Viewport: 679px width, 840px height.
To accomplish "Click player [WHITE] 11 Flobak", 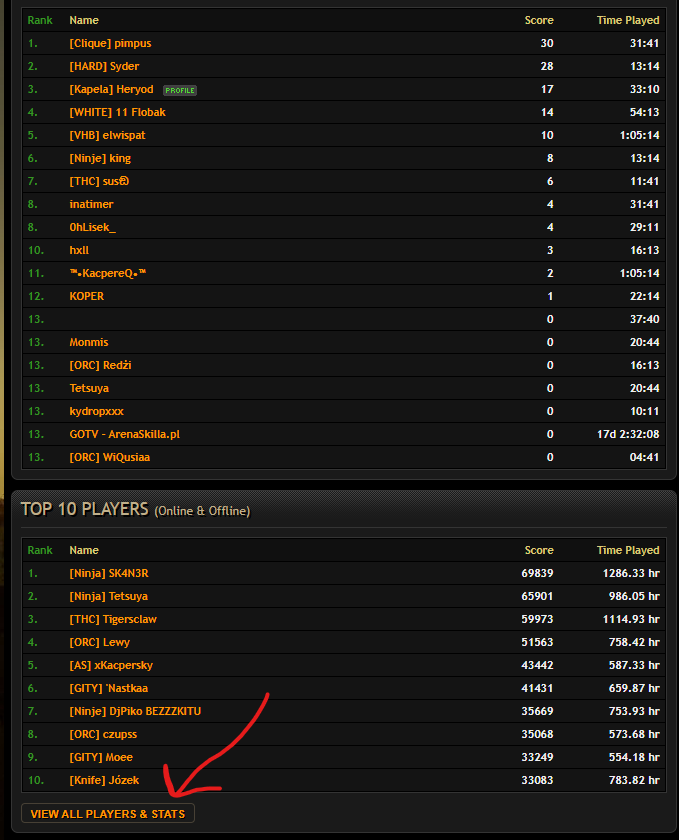I will [x=117, y=112].
